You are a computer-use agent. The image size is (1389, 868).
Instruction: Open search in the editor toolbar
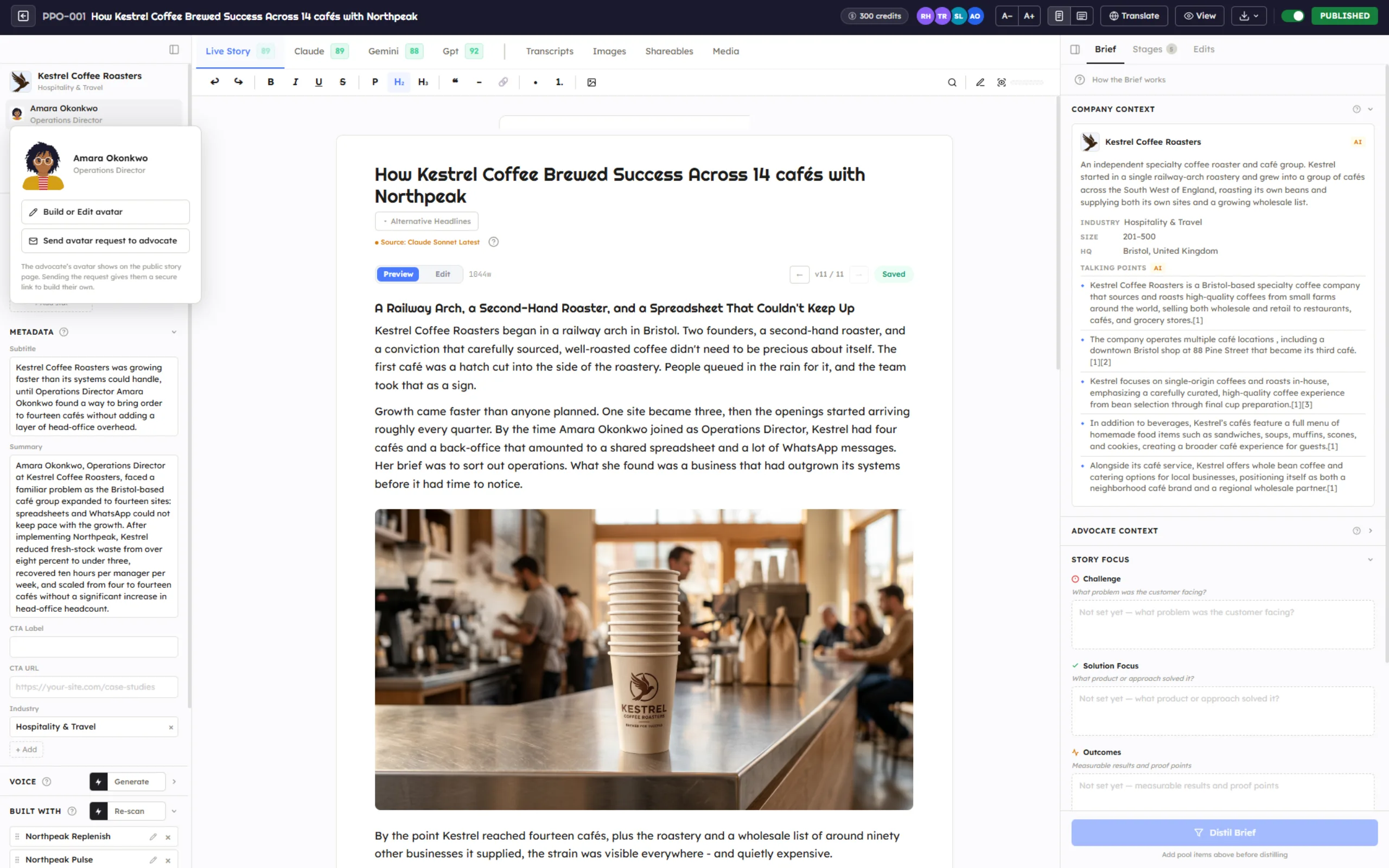coord(952,82)
